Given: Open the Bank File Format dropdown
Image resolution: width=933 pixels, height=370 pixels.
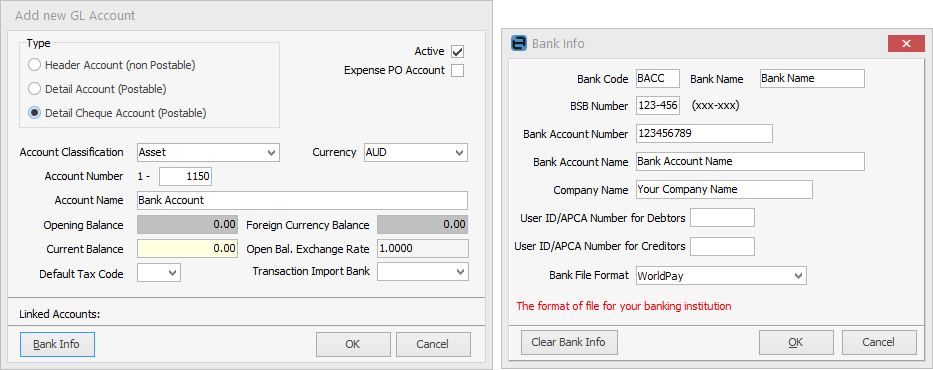Looking at the screenshot, I should click(x=721, y=275).
